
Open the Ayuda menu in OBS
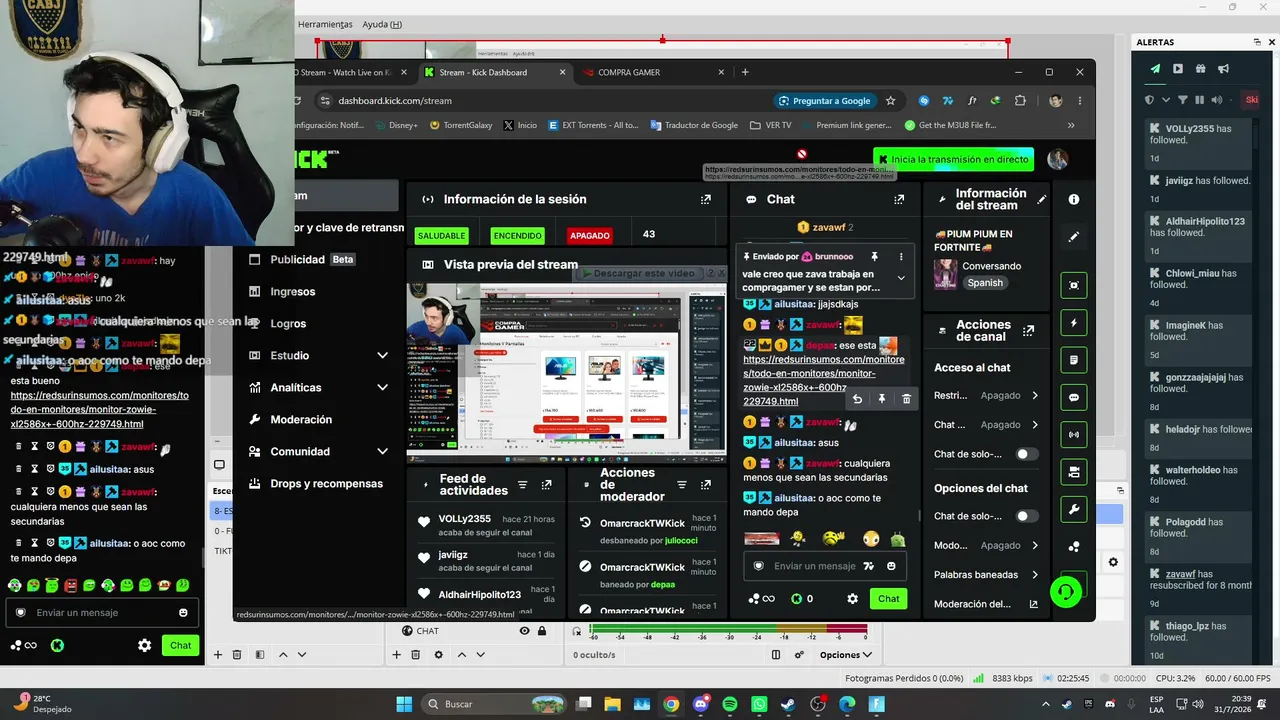pos(382,24)
